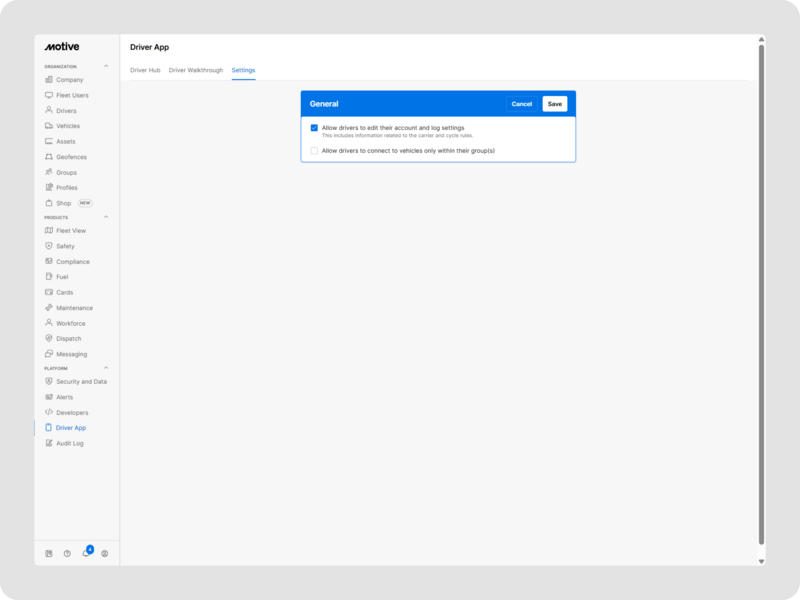
Task: Click the Safety shield icon
Action: 49,246
